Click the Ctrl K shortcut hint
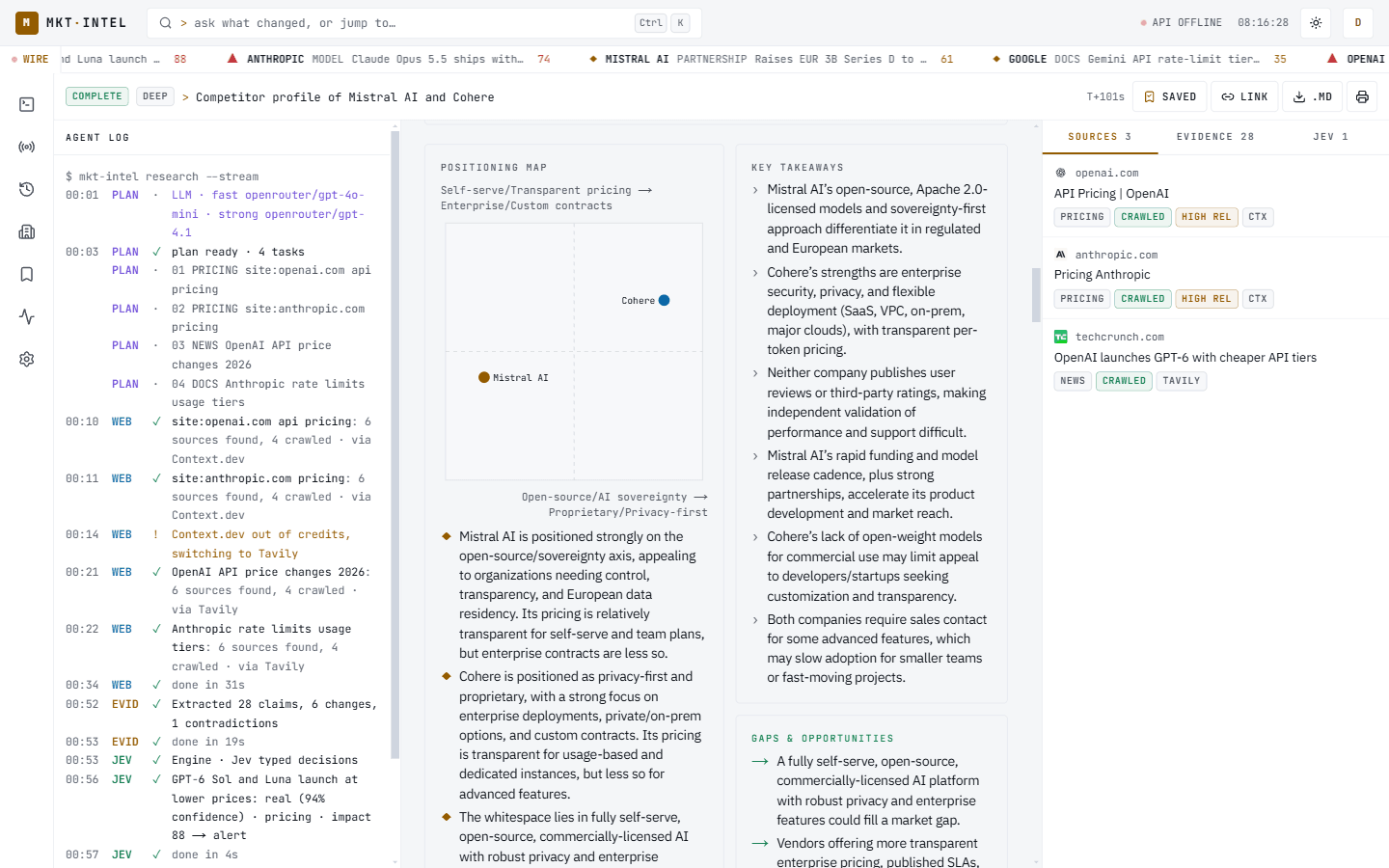 (663, 23)
